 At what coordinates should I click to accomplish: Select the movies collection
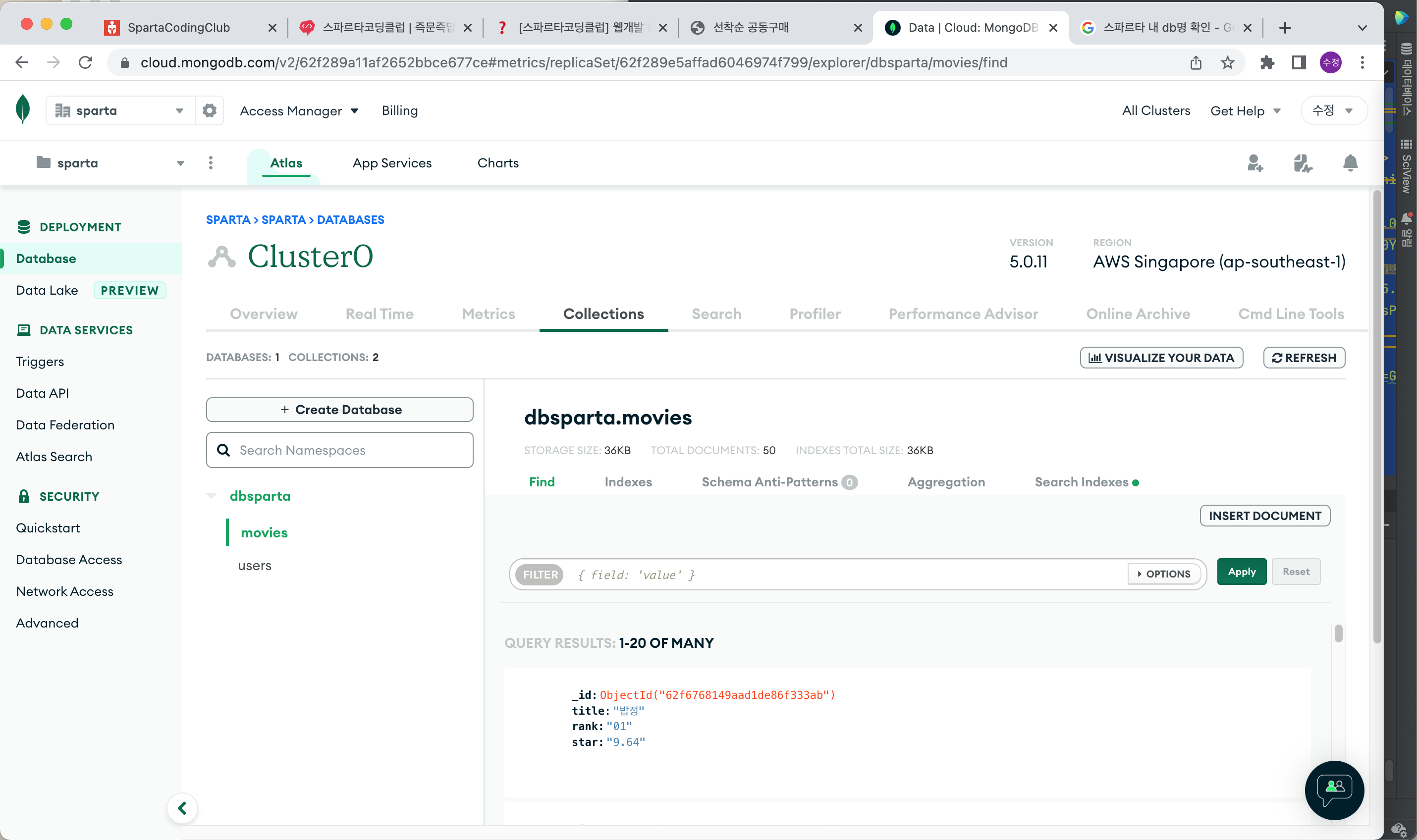[x=264, y=532]
